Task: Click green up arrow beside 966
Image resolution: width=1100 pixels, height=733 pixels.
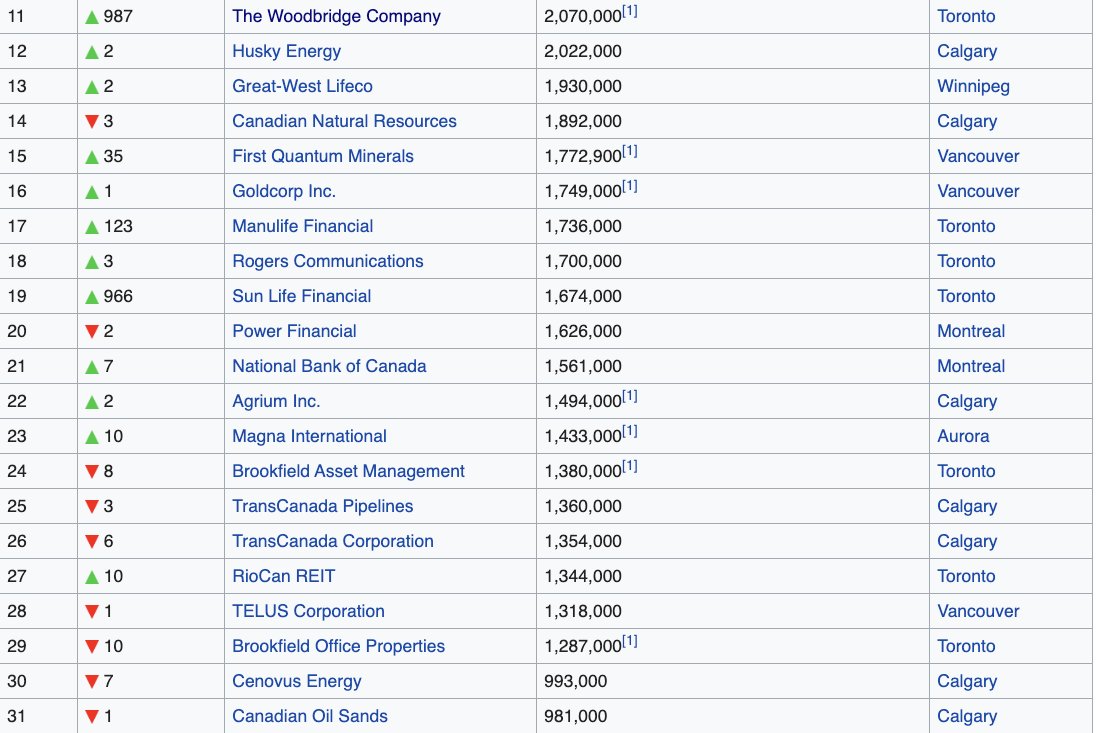Action: click(x=92, y=297)
